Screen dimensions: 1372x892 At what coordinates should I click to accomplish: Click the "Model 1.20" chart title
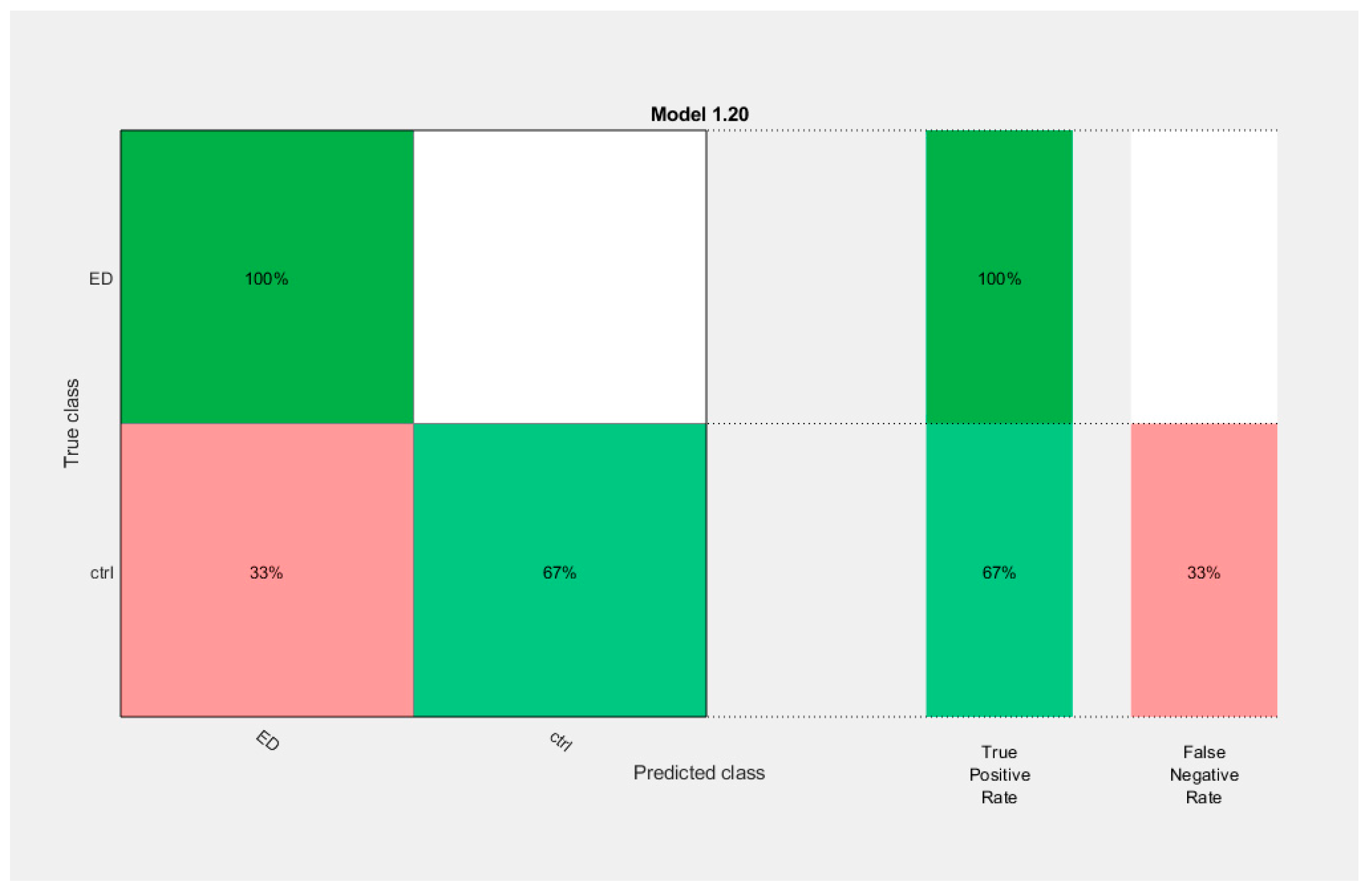click(x=699, y=114)
